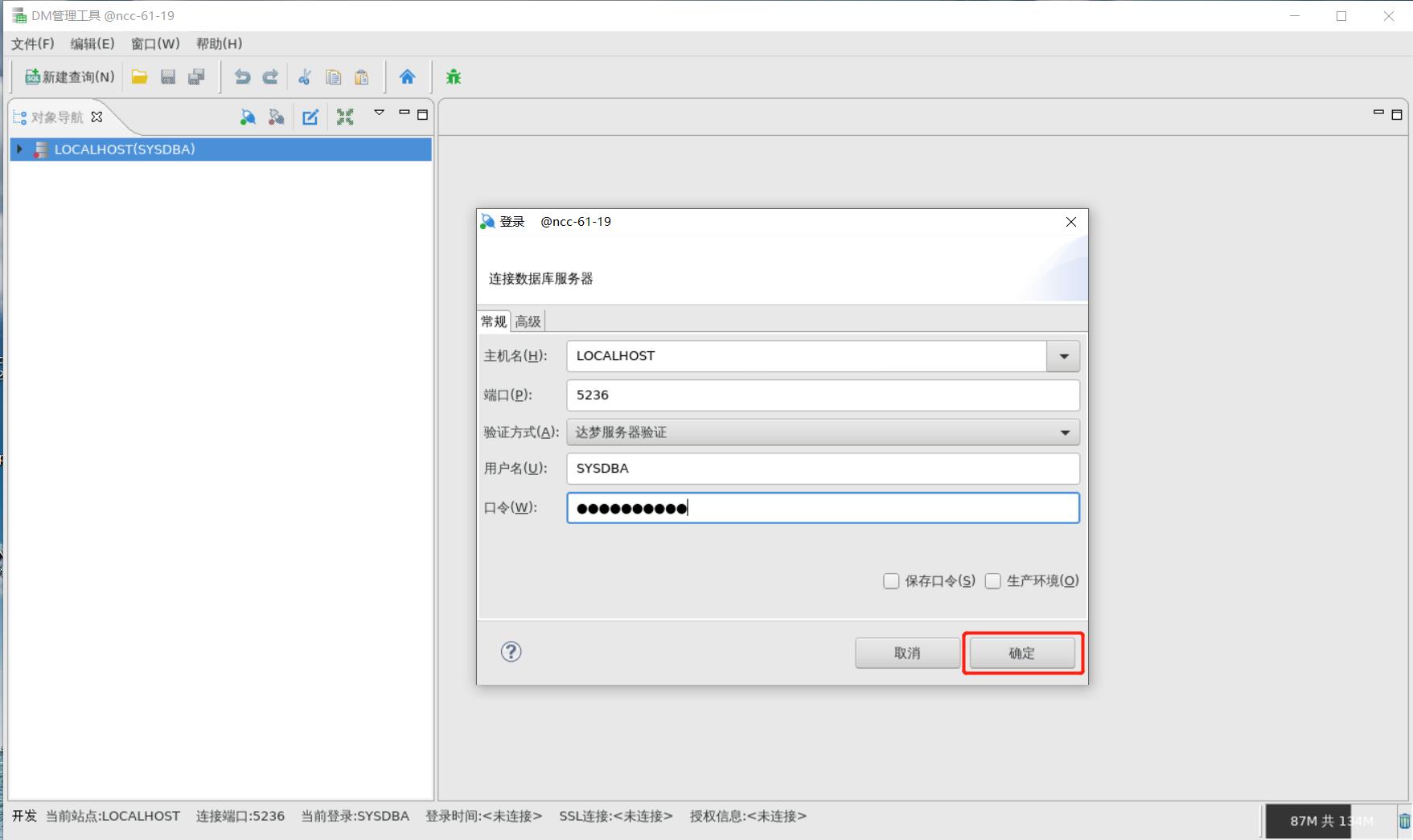1413x840 pixels.
Task: Click the 取消 cancel button
Action: (907, 653)
